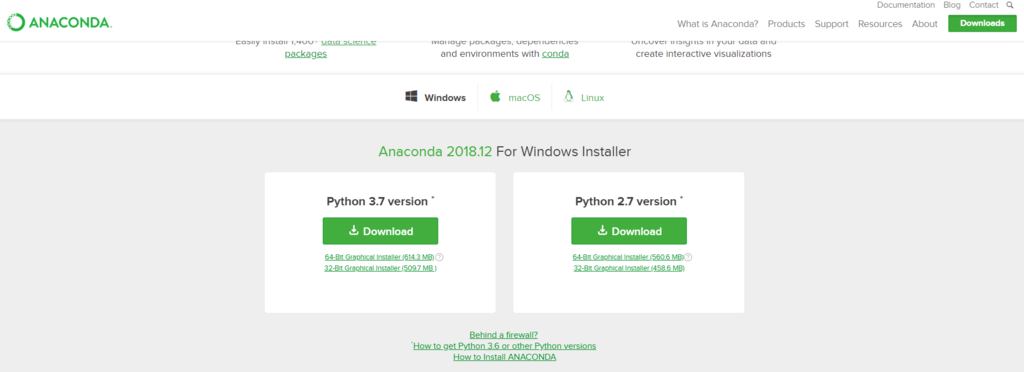This screenshot has height=372, width=1024.
Task: Click the conda link
Action: point(555,54)
